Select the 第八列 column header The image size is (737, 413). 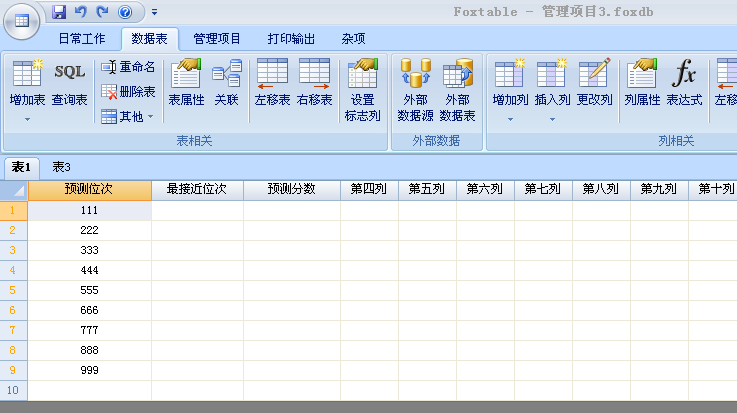tap(601, 190)
